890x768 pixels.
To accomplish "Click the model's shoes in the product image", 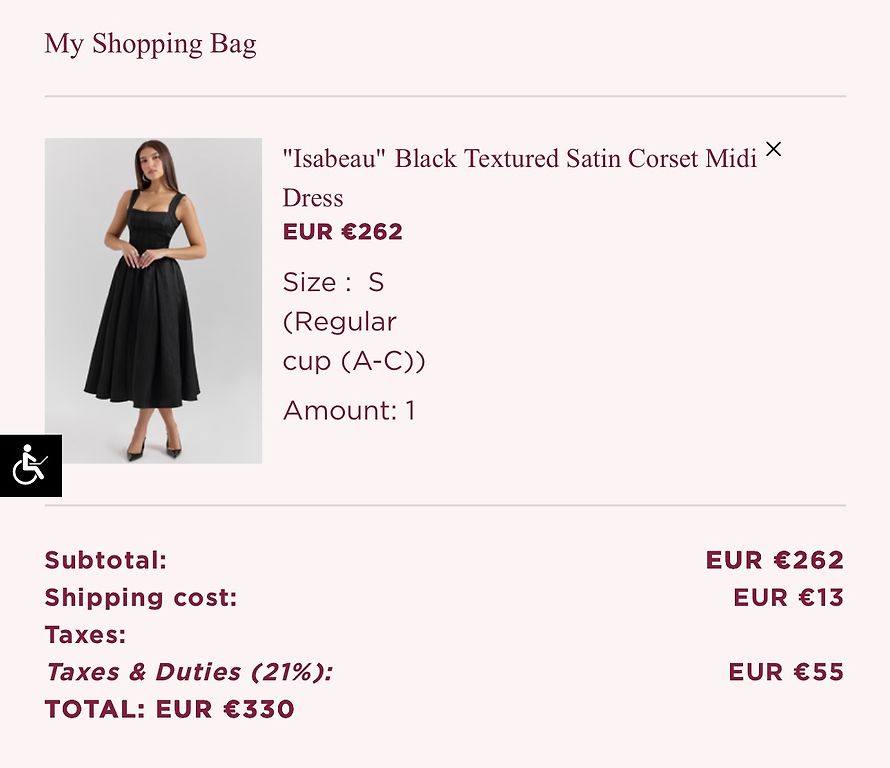I will 154,448.
